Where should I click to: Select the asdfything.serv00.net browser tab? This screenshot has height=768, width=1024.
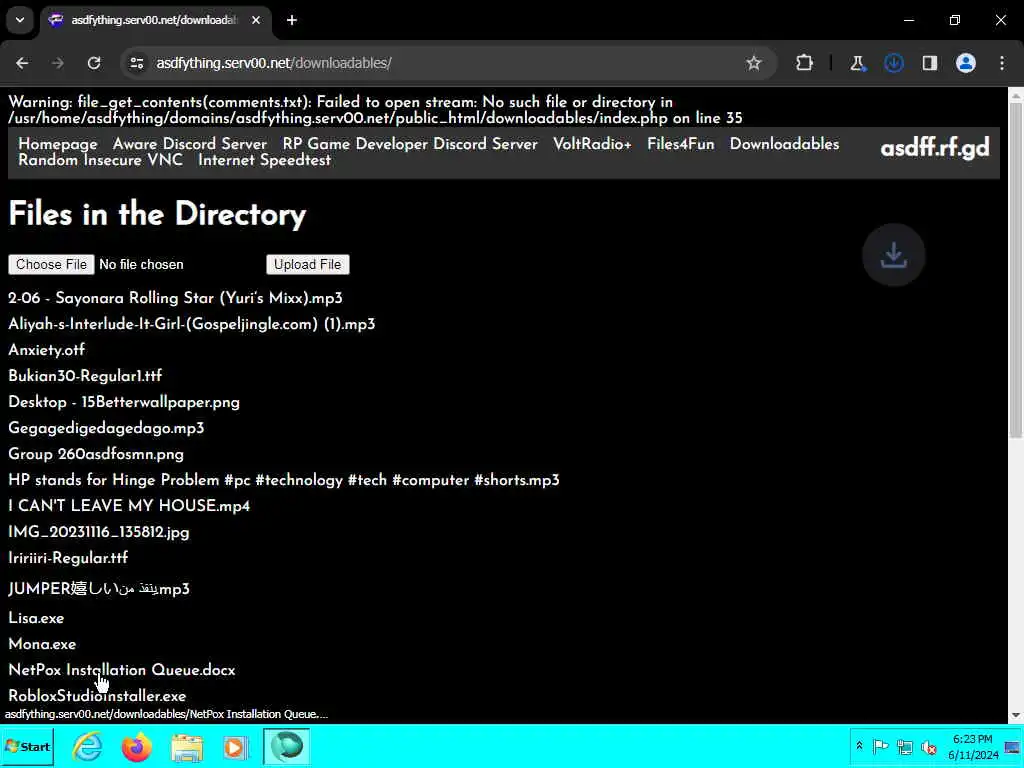click(x=153, y=20)
